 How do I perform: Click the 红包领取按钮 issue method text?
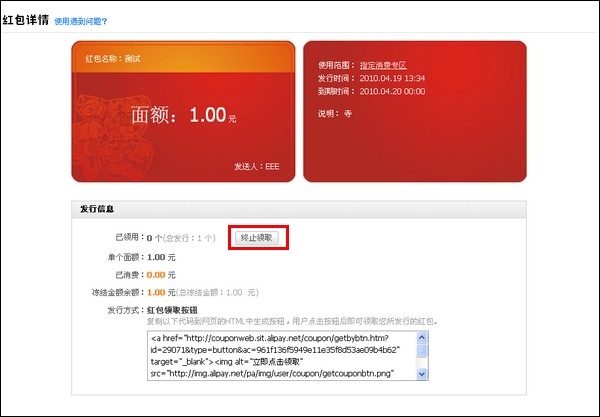coord(172,310)
